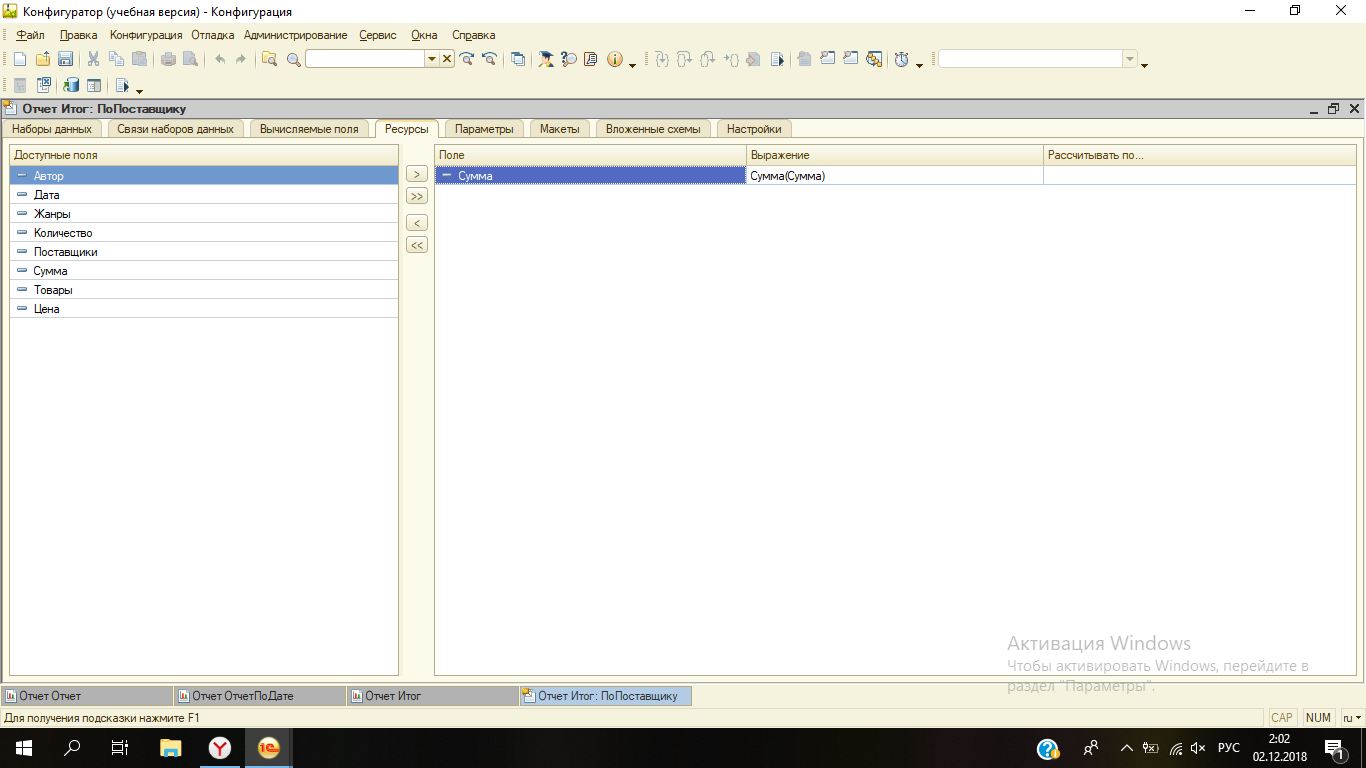
Task: Click the New document toolbar icon
Action: point(20,59)
